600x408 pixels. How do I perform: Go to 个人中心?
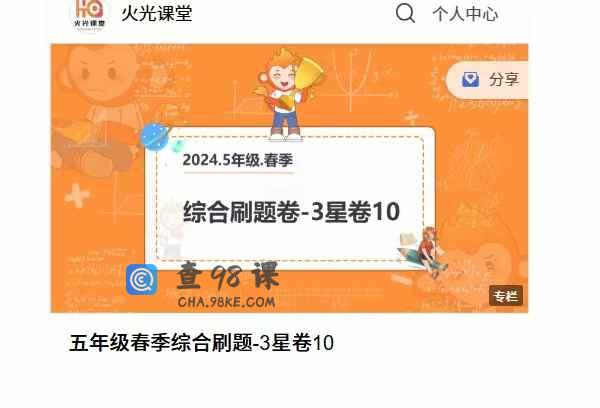point(465,14)
